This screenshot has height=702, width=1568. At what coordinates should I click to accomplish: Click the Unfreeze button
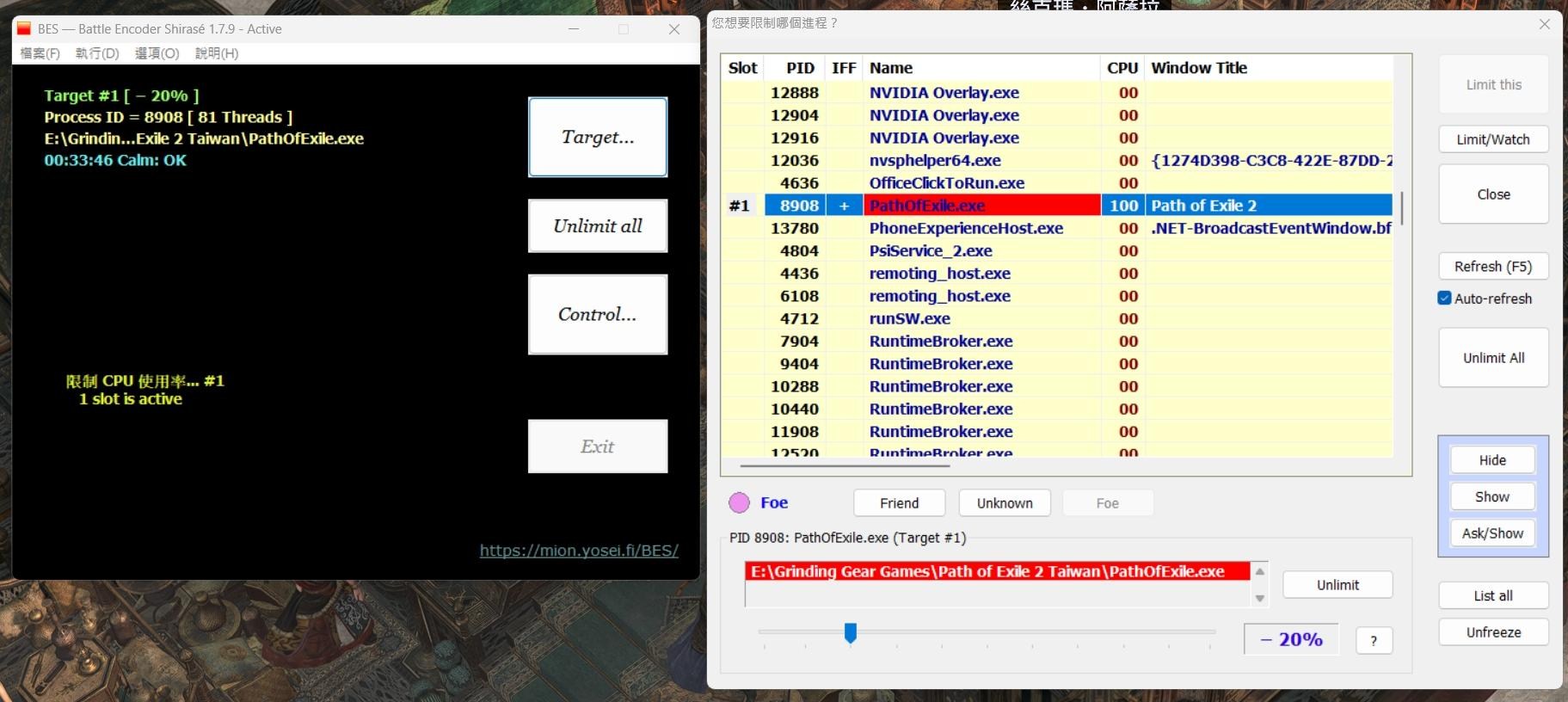pos(1492,632)
